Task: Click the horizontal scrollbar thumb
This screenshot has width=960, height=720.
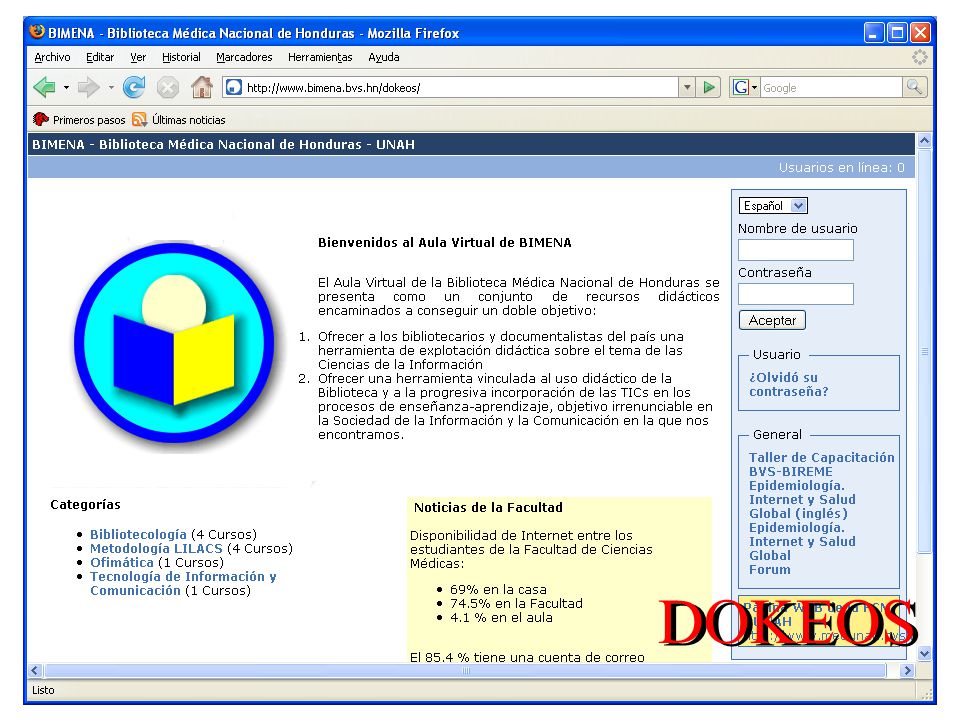Action: [465, 670]
